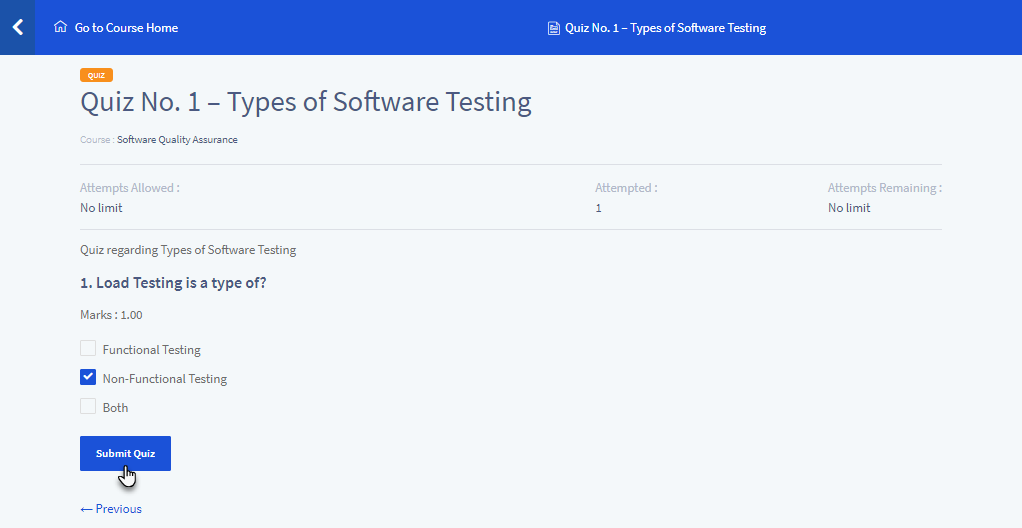Click the large quiz title heading
Viewport: 1022px width, 528px height.
coord(305,102)
